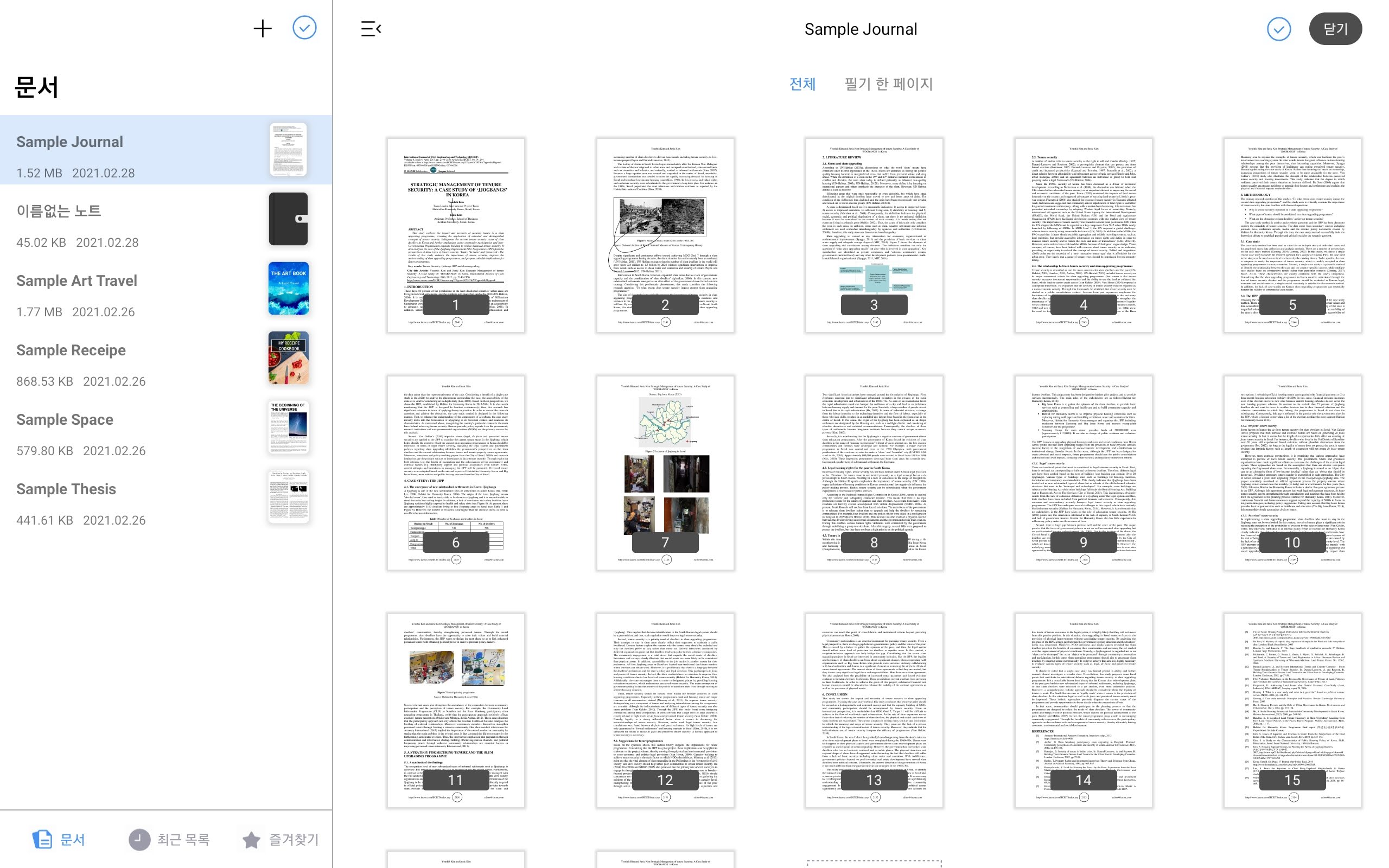Jump to page 15 thumbnail
Screen dimensions: 1389x868
tap(1291, 710)
